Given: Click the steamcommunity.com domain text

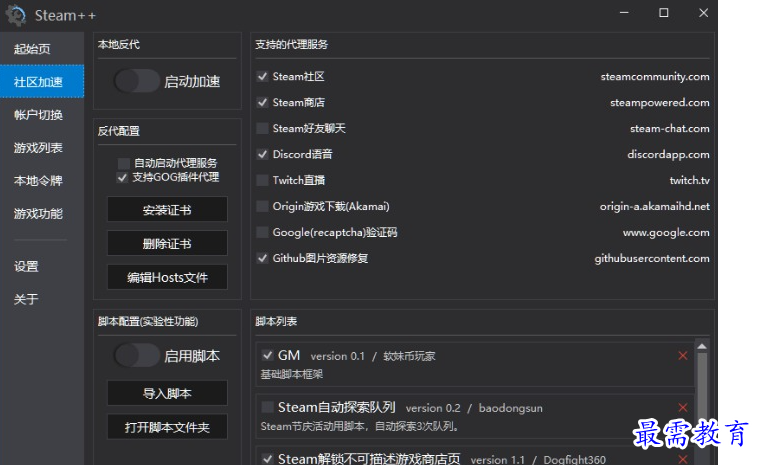Looking at the screenshot, I should coord(655,77).
